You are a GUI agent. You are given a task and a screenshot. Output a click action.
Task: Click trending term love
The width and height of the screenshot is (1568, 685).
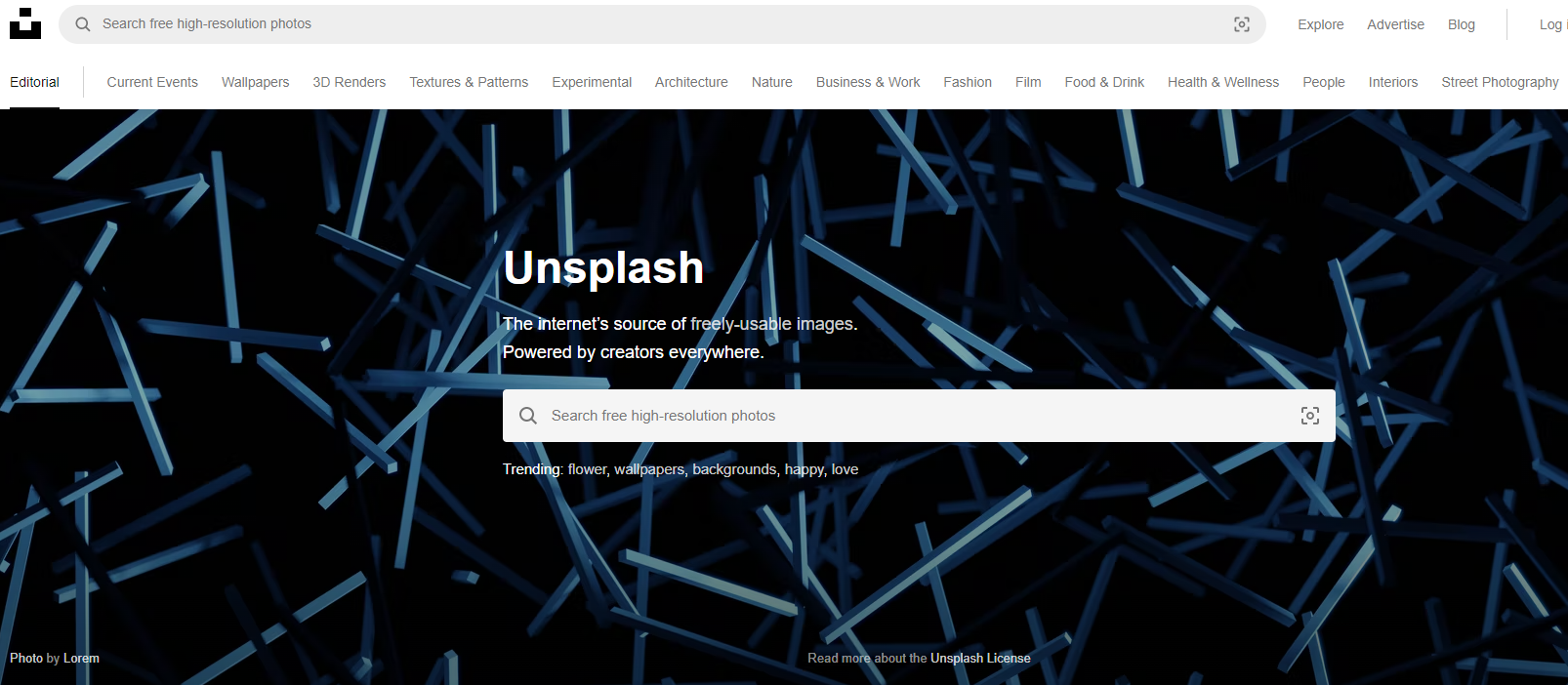point(846,469)
